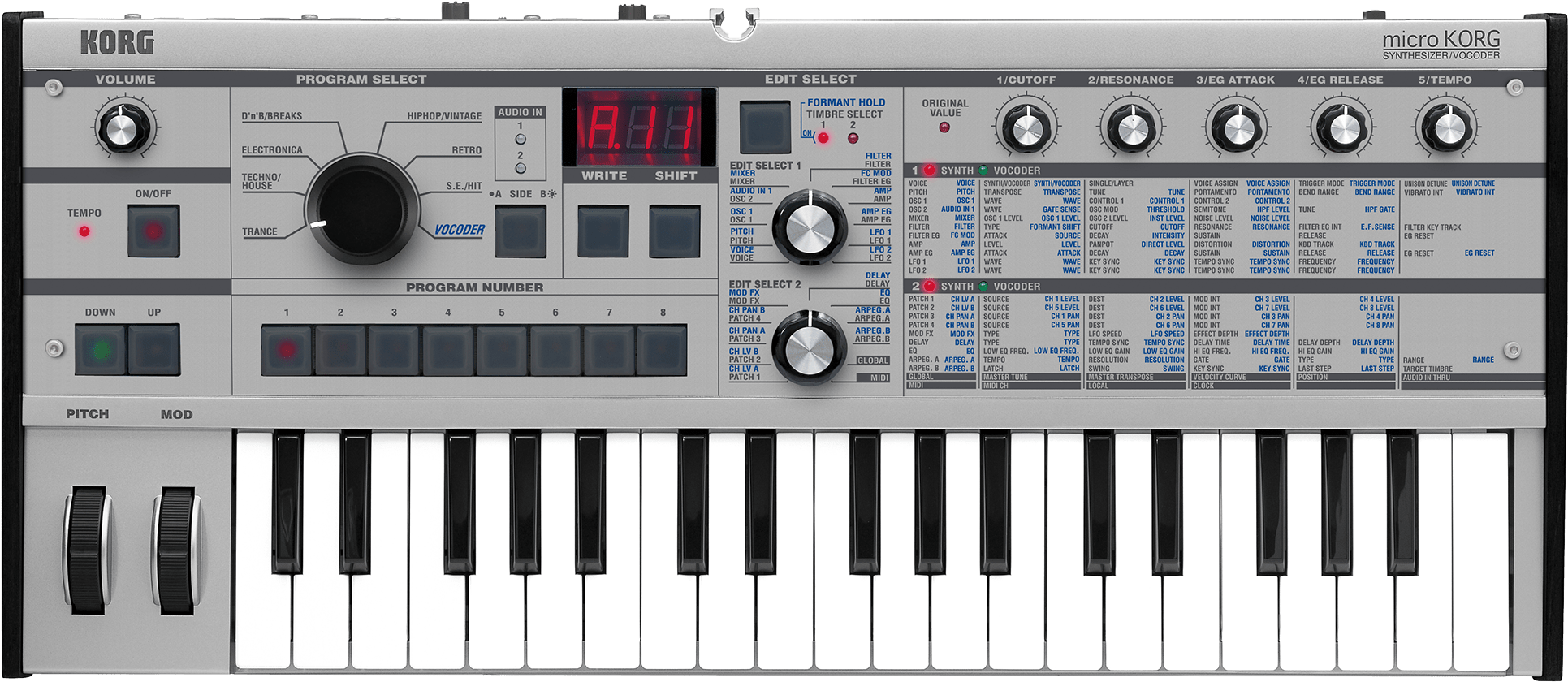The height and width of the screenshot is (682, 1568).
Task: Select program number button 6
Action: [x=555, y=350]
